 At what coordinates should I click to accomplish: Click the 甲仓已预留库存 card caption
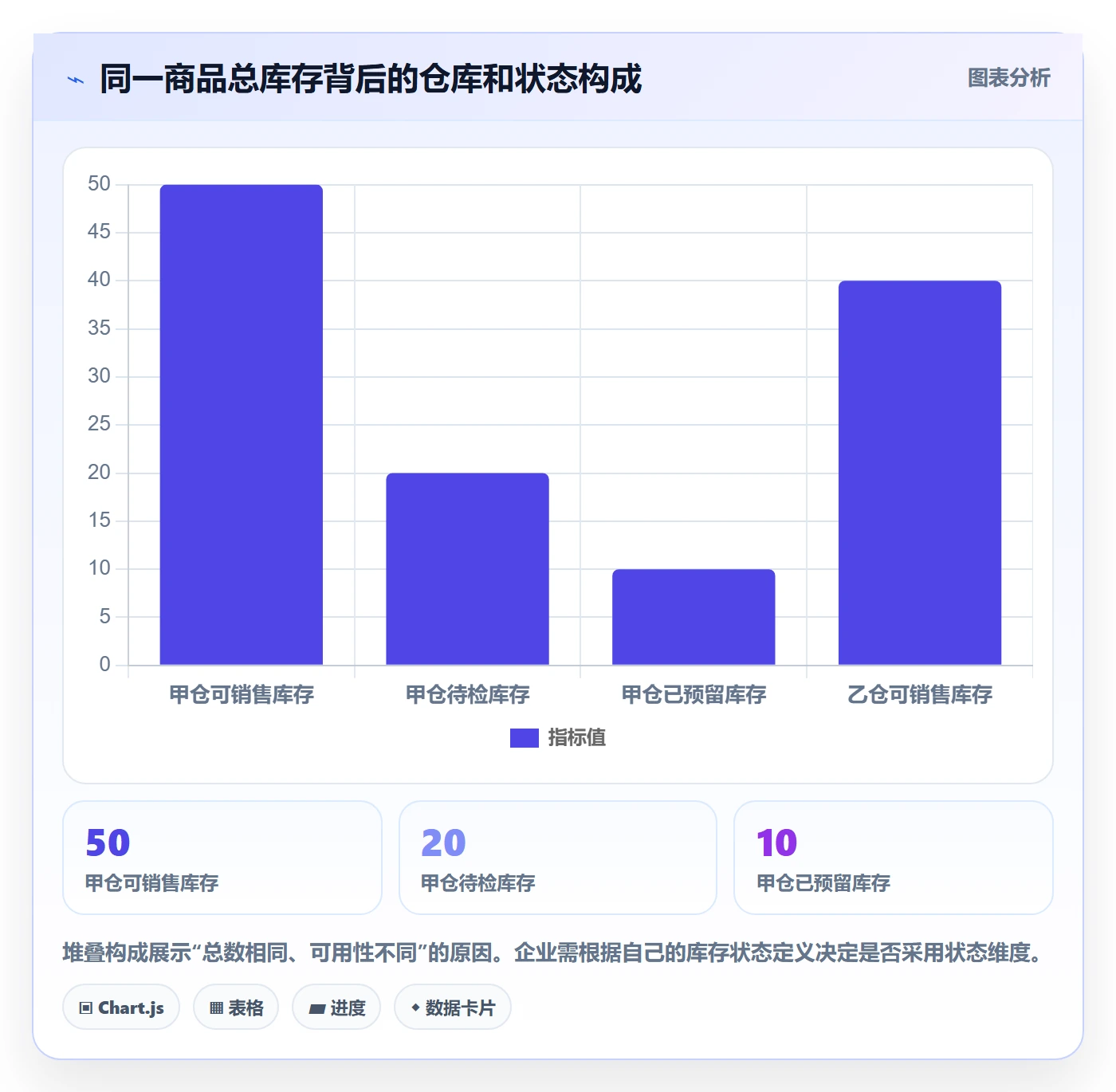823,883
